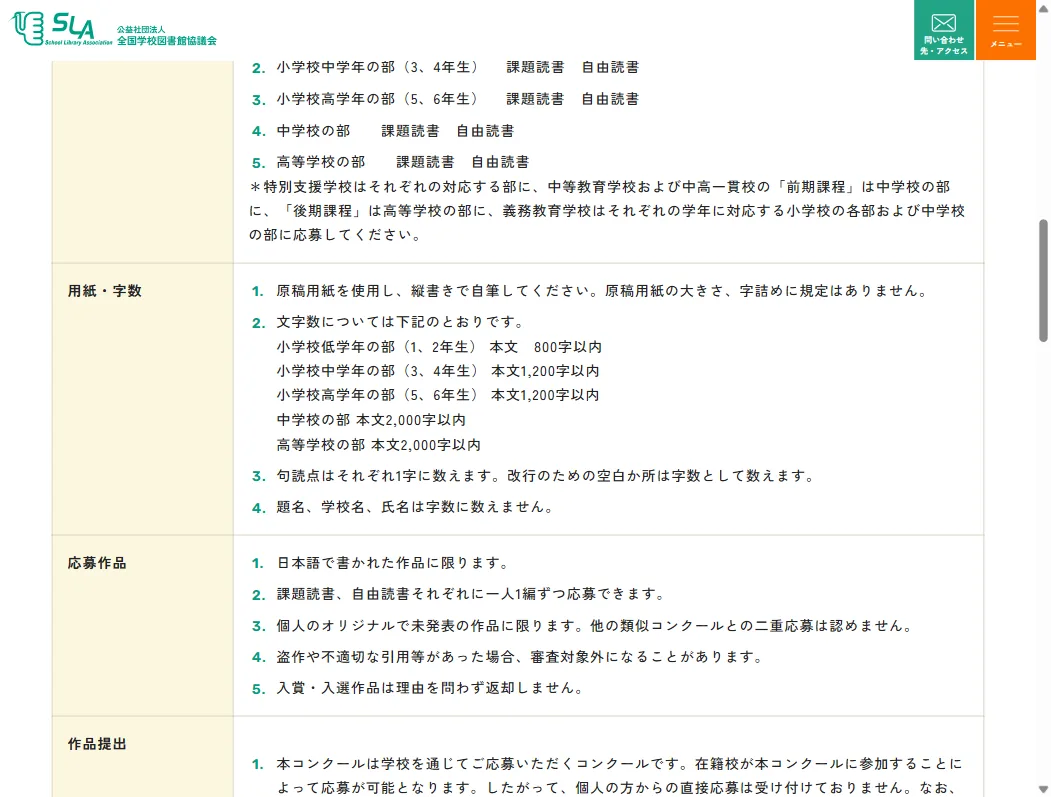Click the 個人のオリジナルで未発表の作品 line
The width and height of the screenshot is (1051, 797).
pos(595,626)
